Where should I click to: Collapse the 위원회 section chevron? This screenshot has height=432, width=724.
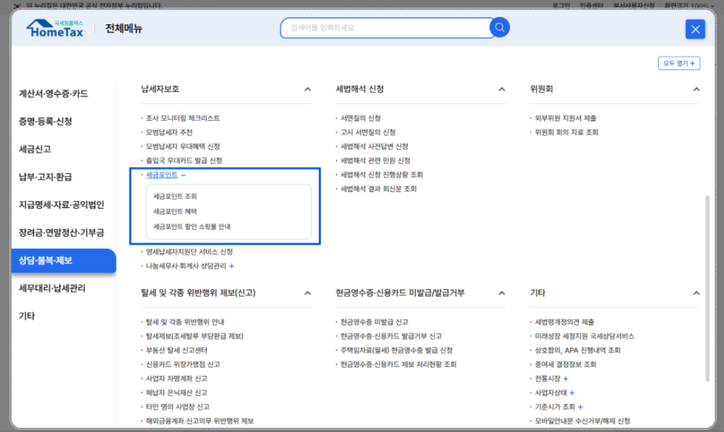[695, 89]
